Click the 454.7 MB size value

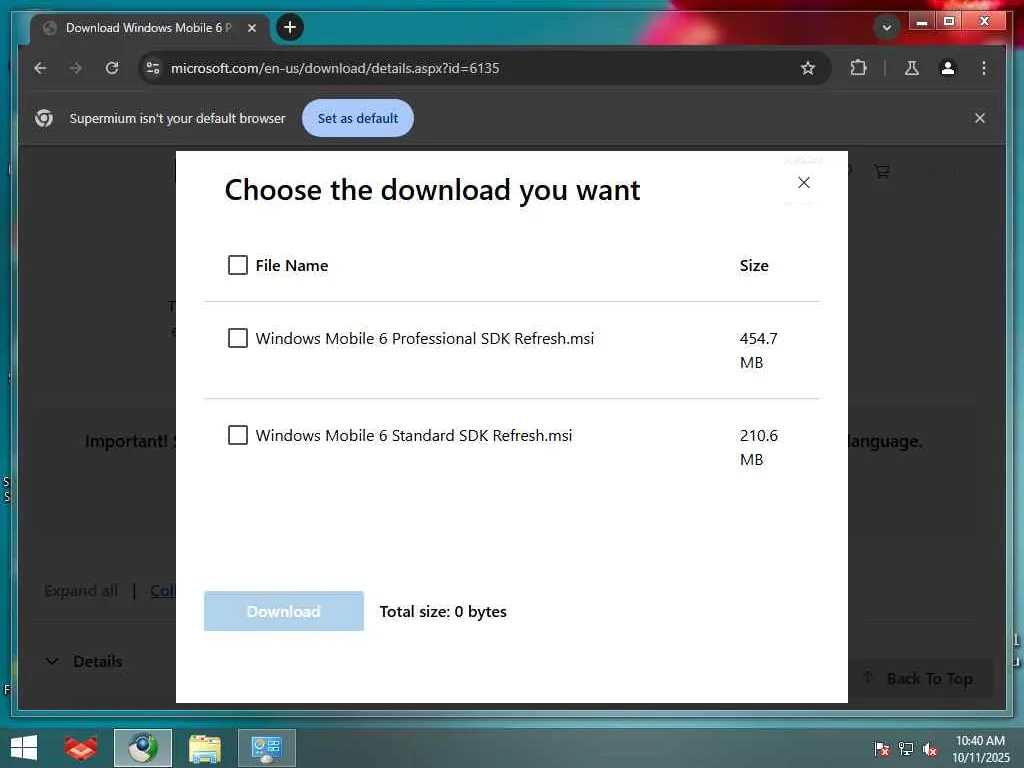758,350
